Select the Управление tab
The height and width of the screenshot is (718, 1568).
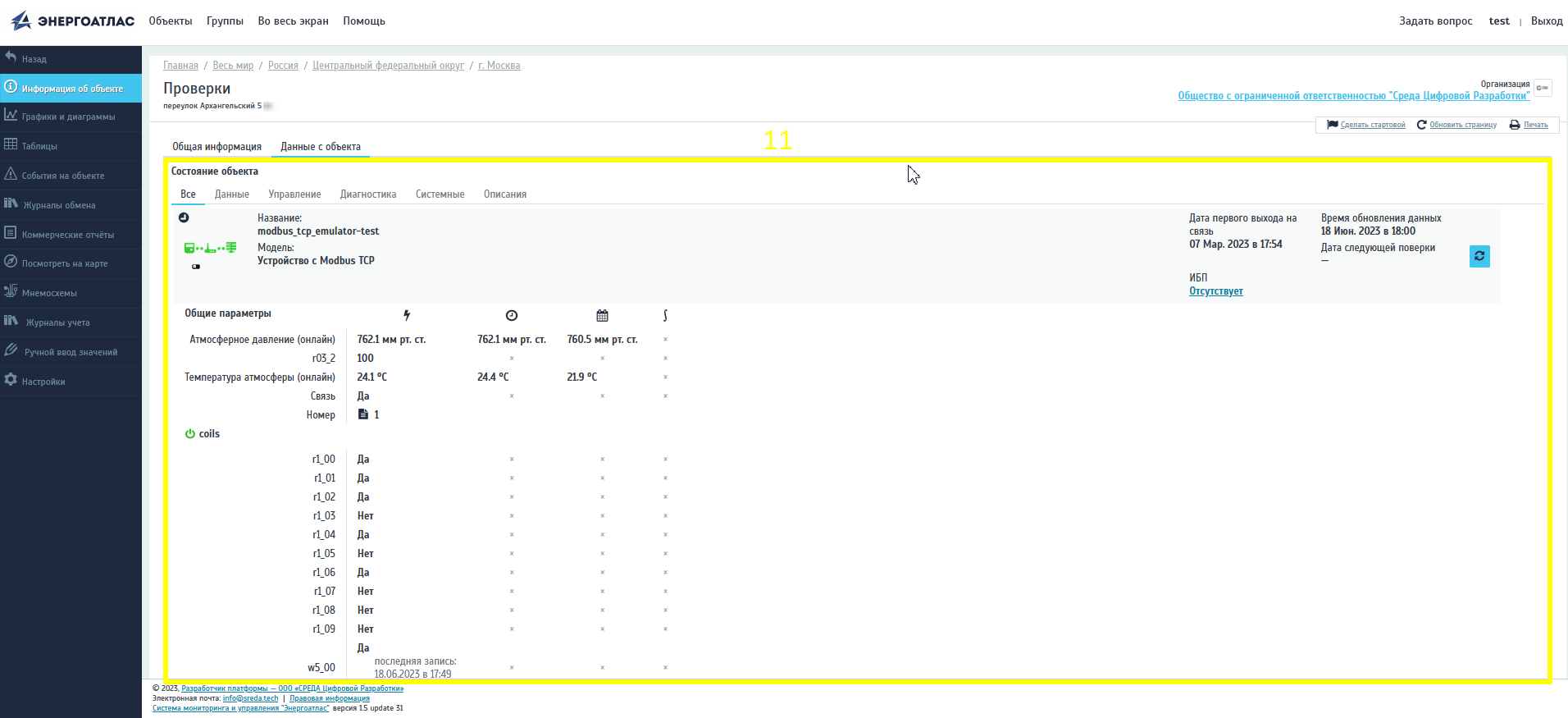pos(294,194)
